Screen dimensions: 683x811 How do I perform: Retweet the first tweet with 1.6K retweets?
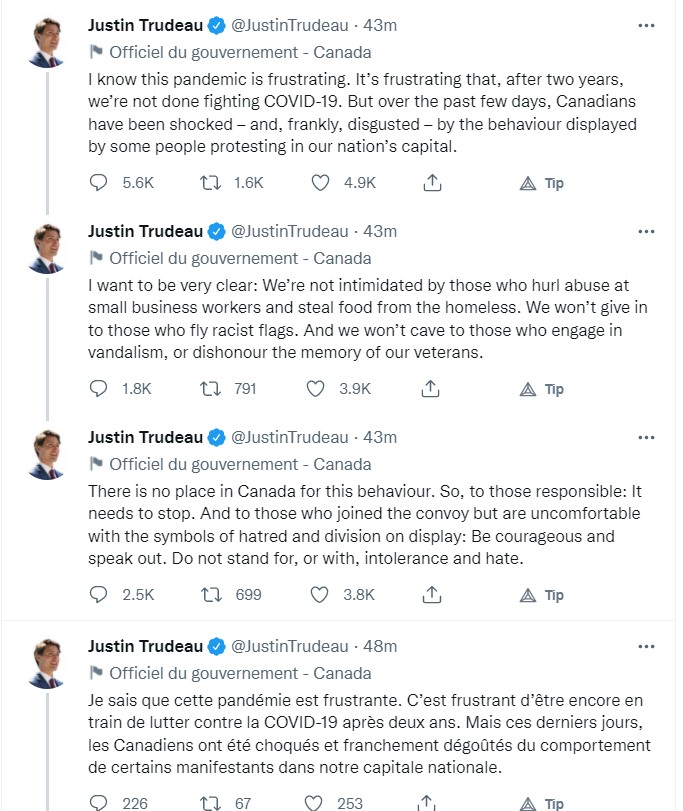[211, 183]
